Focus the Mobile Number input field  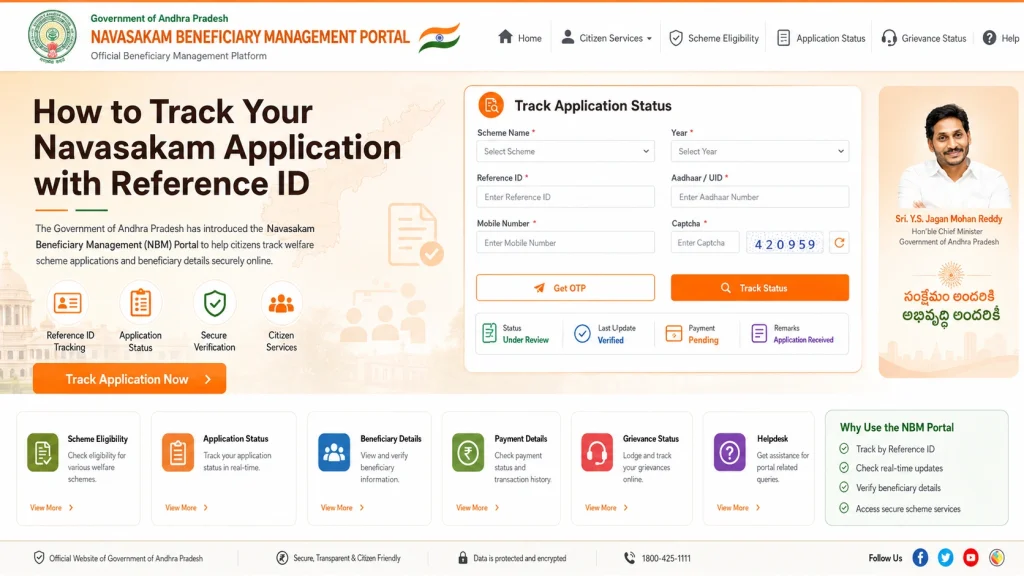coord(566,242)
